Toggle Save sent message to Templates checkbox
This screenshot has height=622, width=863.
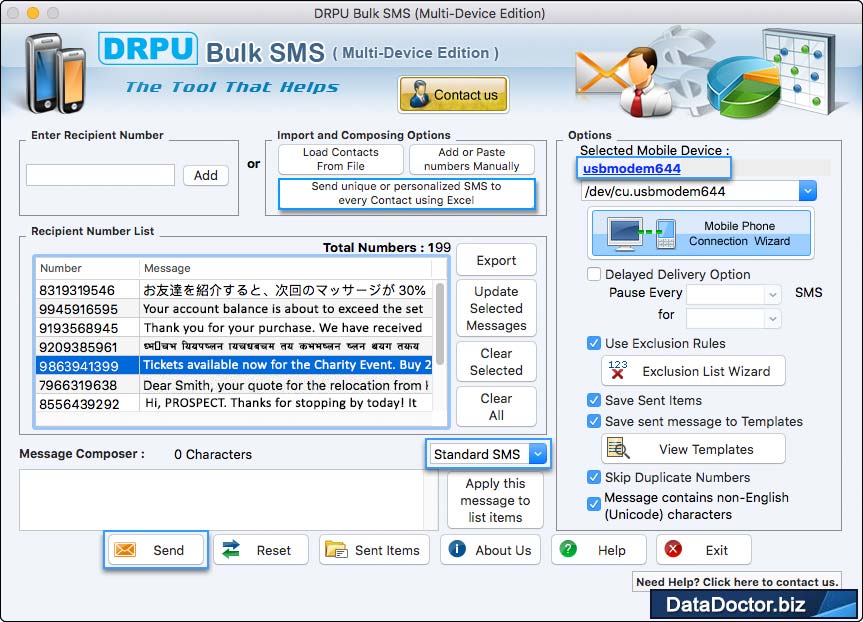(594, 422)
